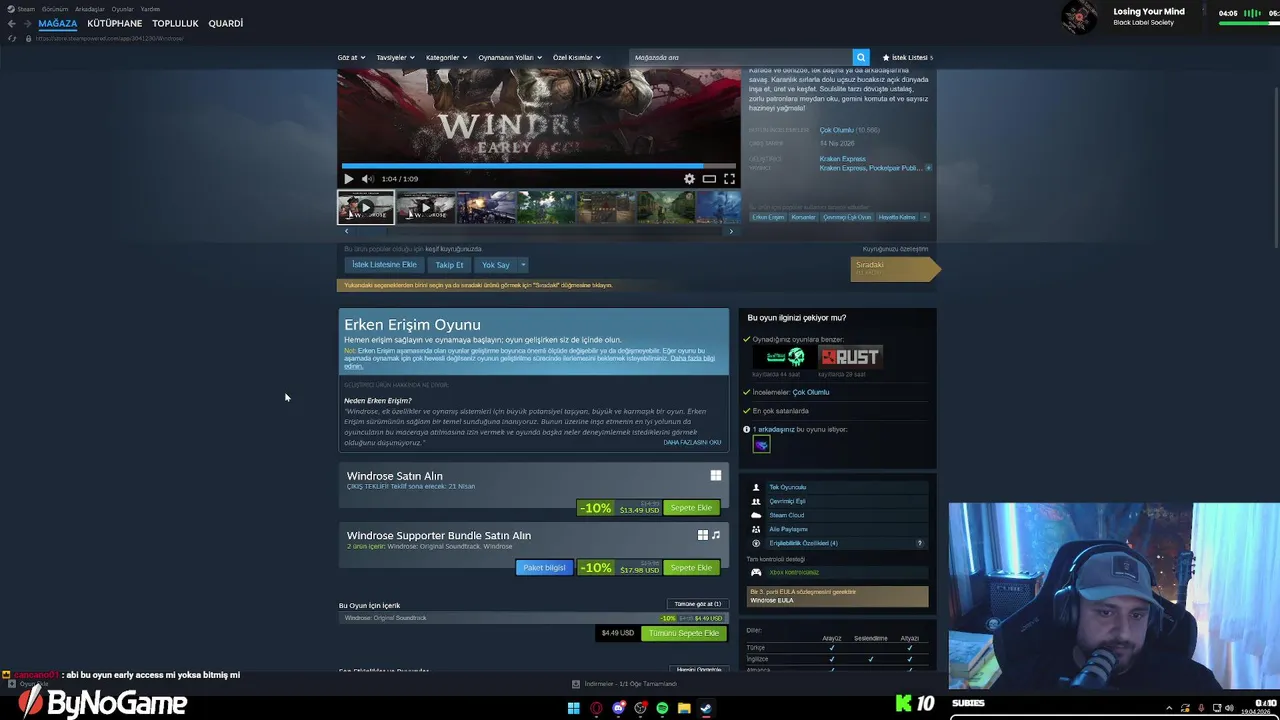
Task: Open the MAĞAZA tab
Action: coord(58,23)
